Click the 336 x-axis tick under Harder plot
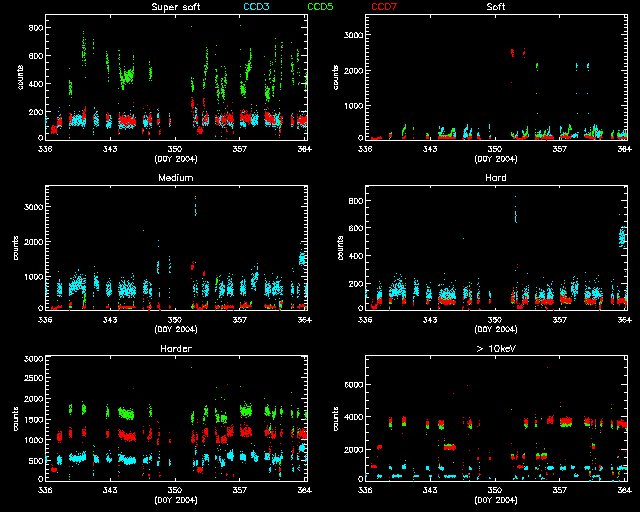This screenshot has width=640, height=512. [45, 490]
